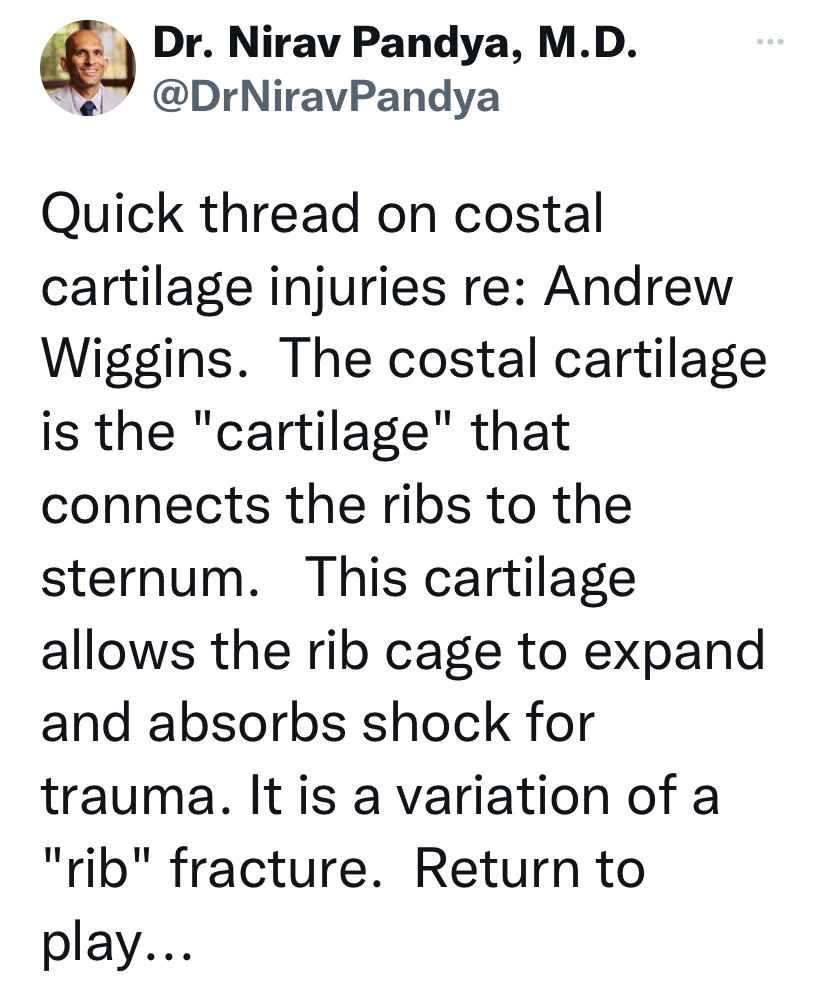The width and height of the screenshot is (828, 991).
Task: Click the line "connects the ribs to the"
Action: (x=336, y=506)
